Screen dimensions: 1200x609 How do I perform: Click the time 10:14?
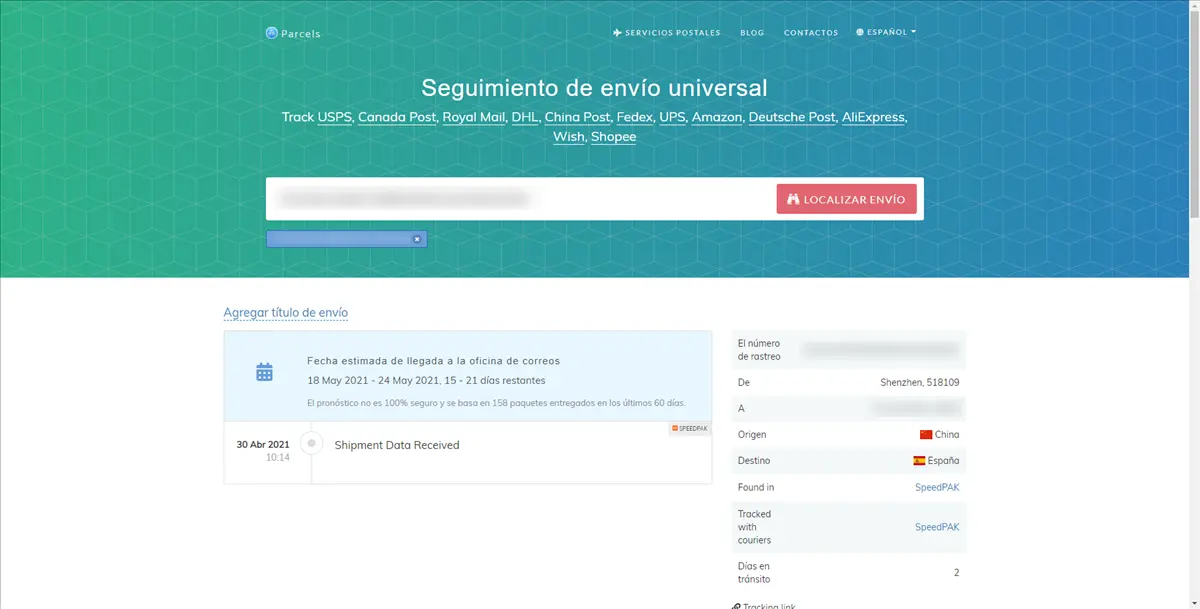coord(278,458)
